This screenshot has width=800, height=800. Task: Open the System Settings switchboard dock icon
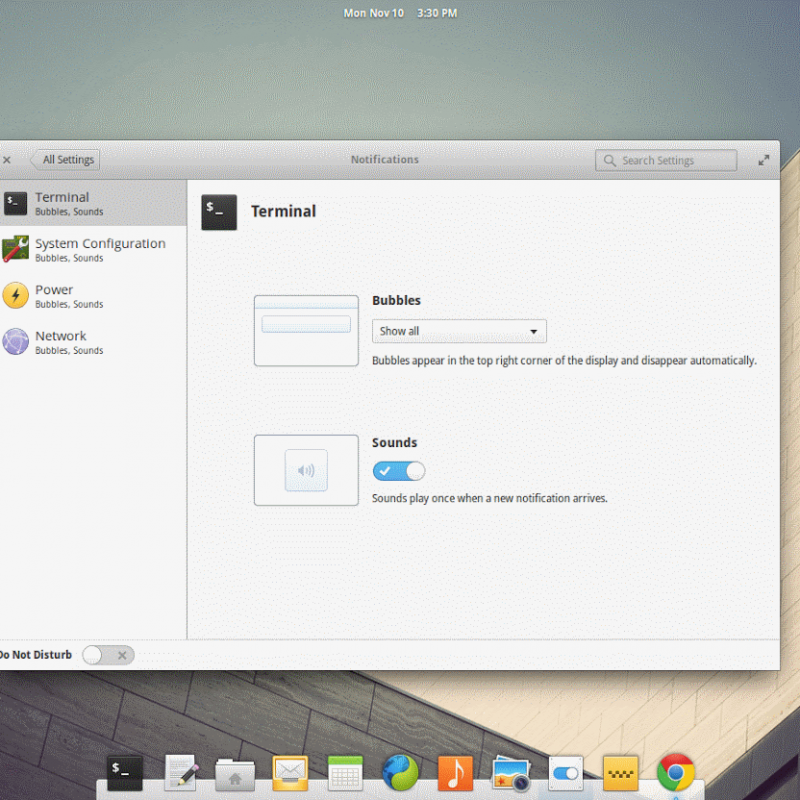pyautogui.click(x=565, y=770)
